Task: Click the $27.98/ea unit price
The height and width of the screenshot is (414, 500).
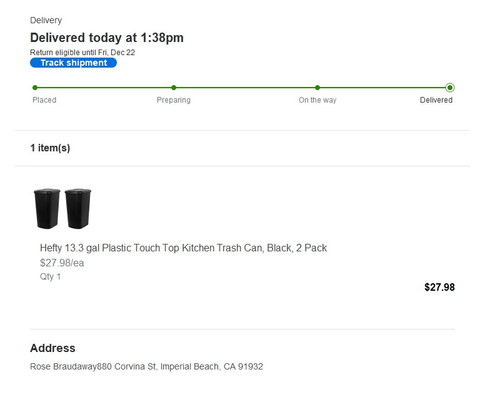Action: [x=62, y=263]
